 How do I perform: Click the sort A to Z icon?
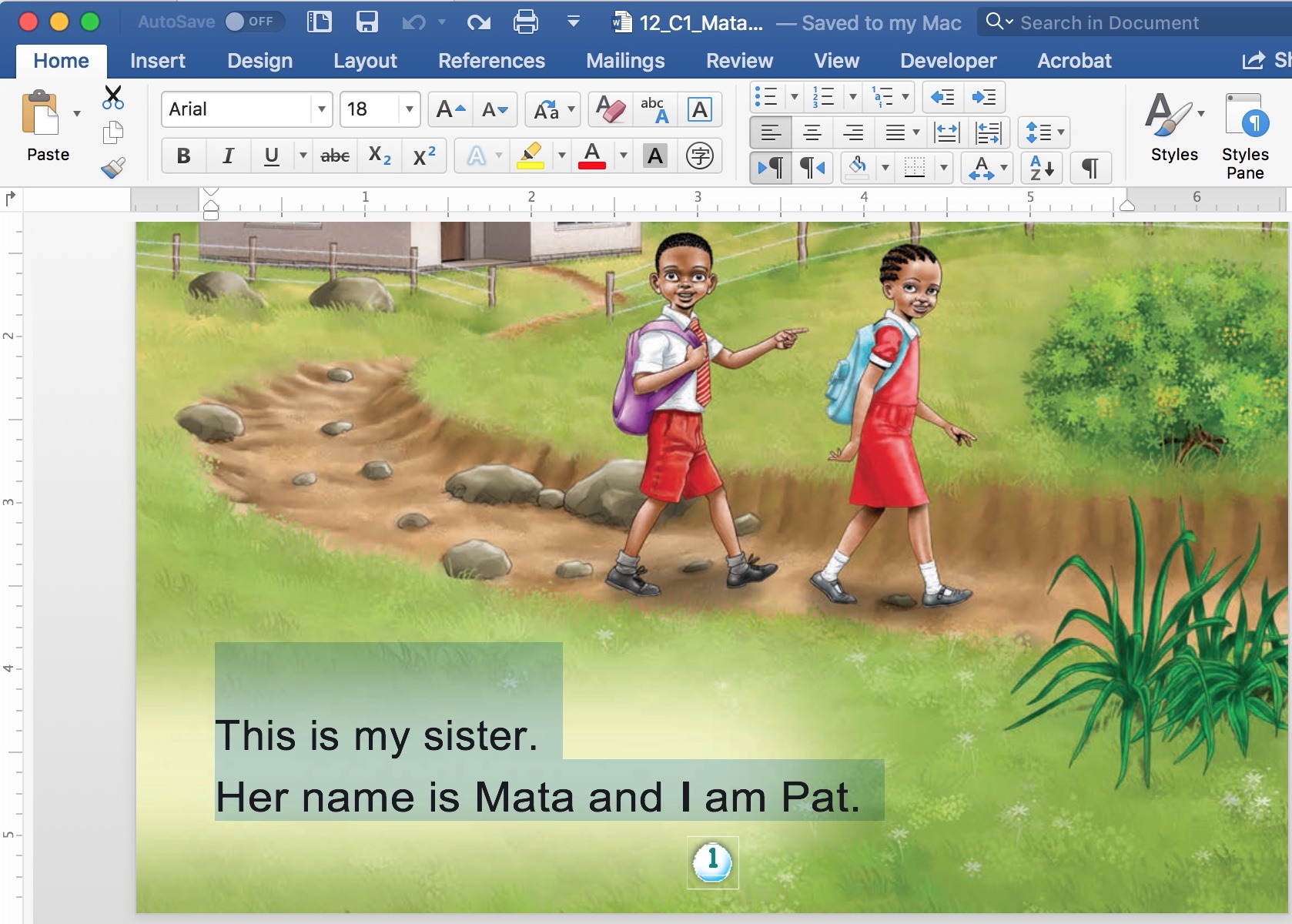point(1042,168)
